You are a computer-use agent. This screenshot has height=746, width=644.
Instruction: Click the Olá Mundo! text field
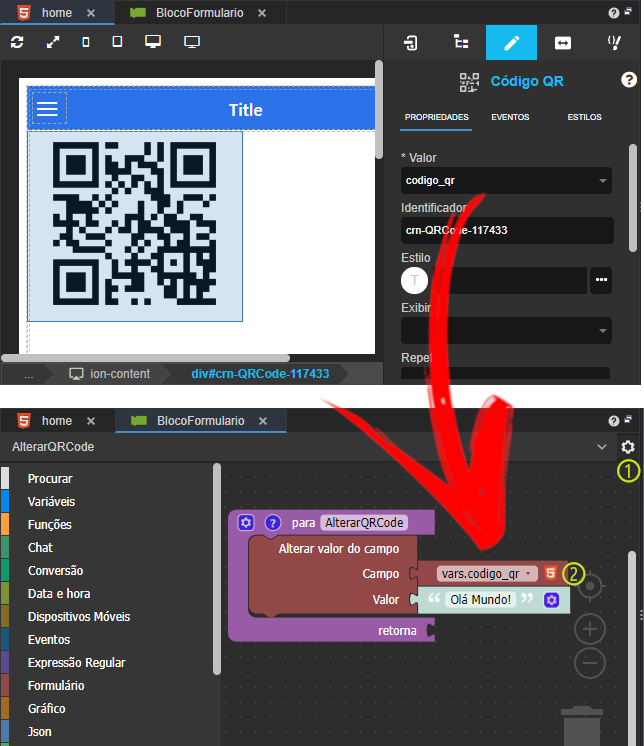(480, 599)
